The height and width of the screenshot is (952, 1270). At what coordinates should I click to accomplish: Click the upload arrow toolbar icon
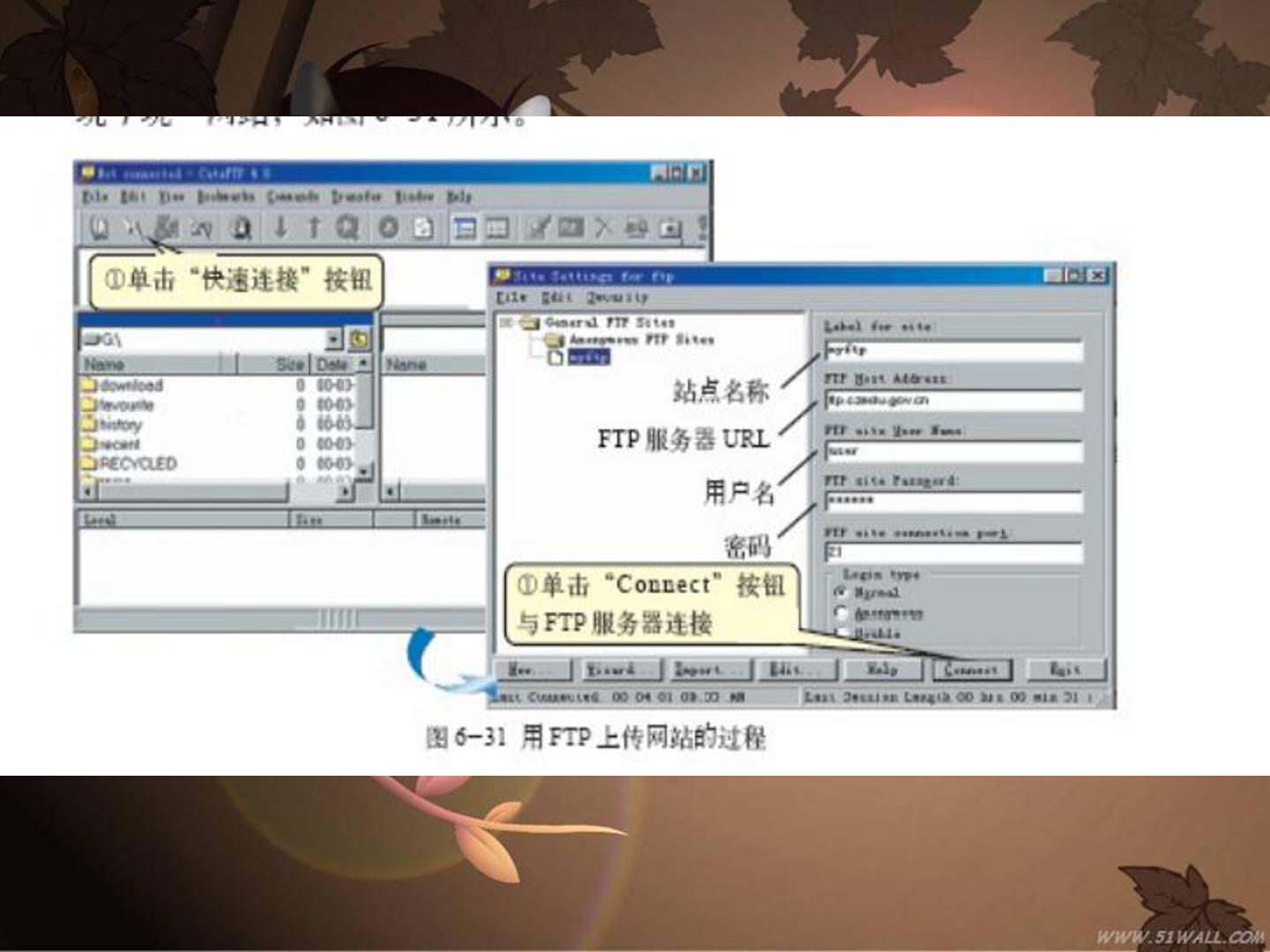(313, 227)
